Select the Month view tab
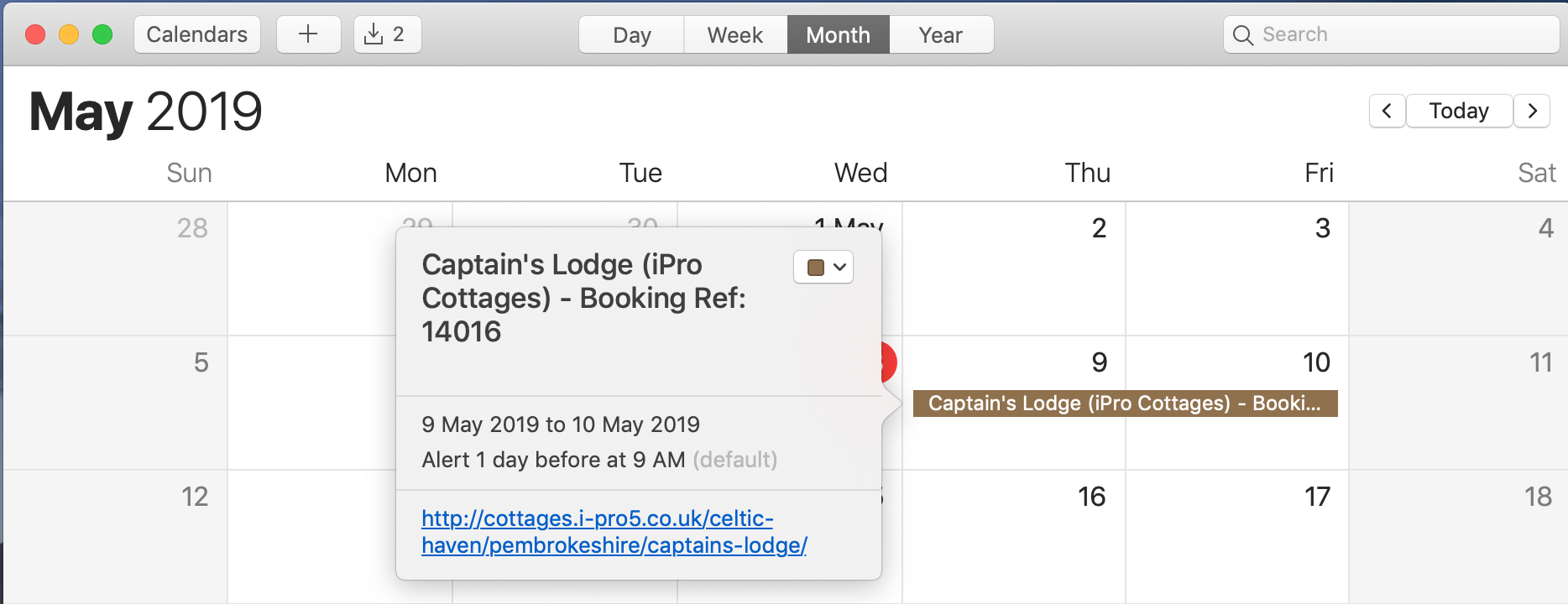1568x604 pixels. [838, 34]
